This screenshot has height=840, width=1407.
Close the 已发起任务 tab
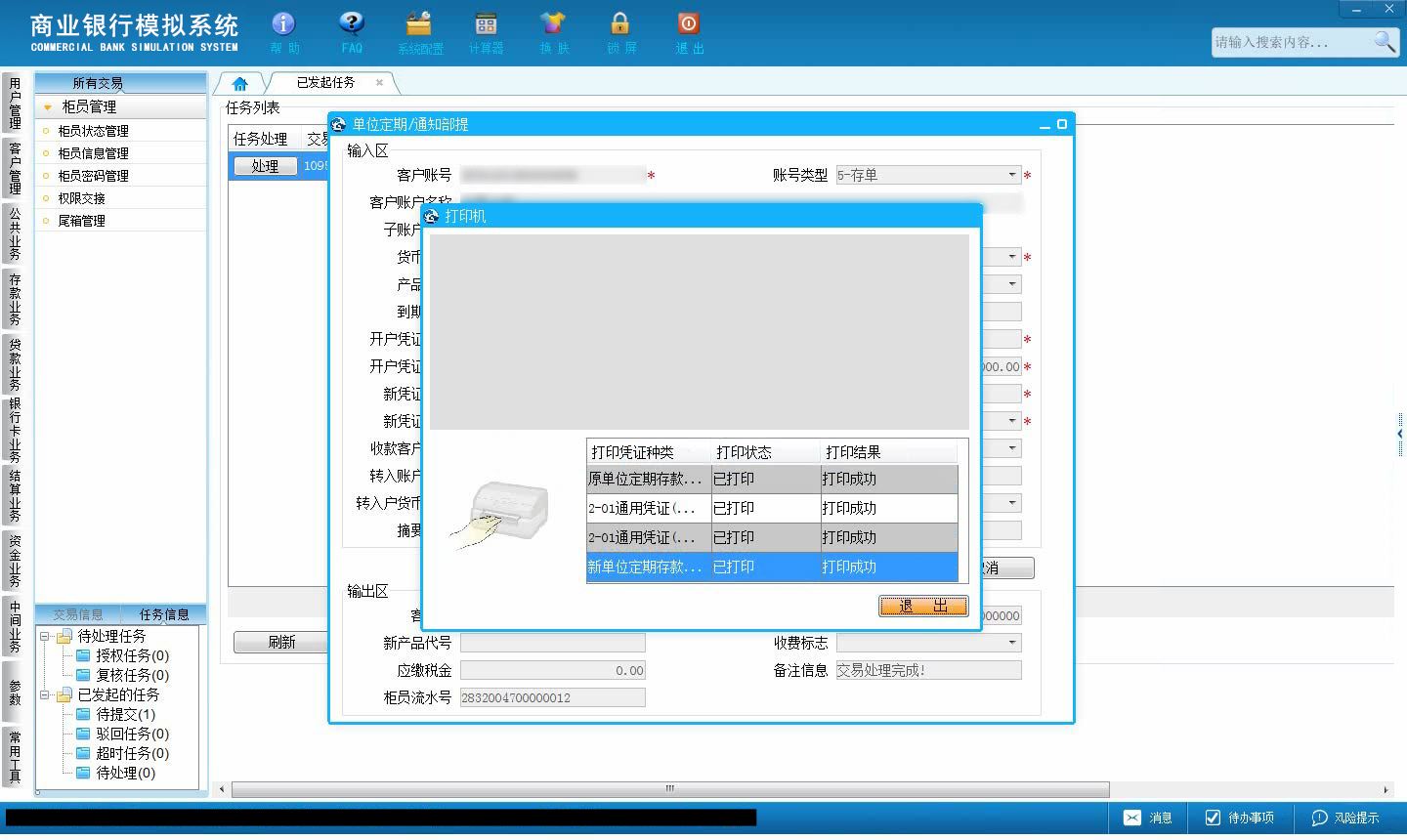point(380,83)
